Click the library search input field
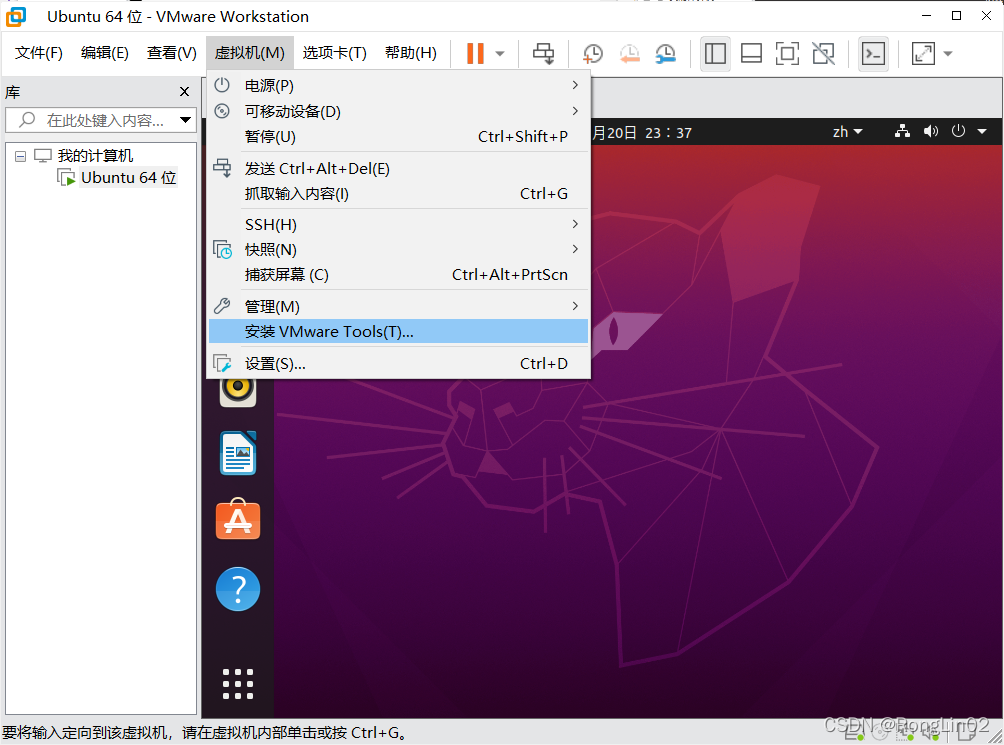This screenshot has width=1004, height=745. tap(101, 120)
